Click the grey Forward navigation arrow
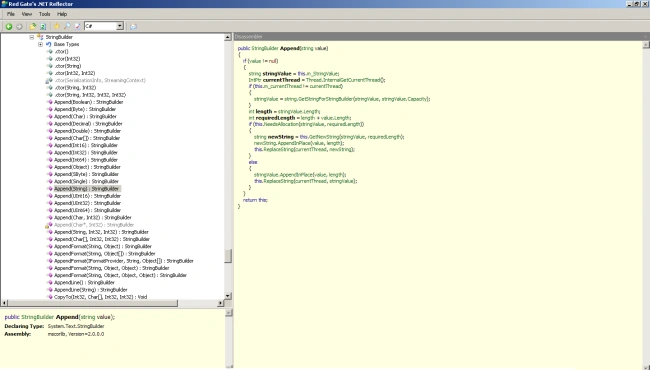The width and height of the screenshot is (650, 370). coord(19,27)
